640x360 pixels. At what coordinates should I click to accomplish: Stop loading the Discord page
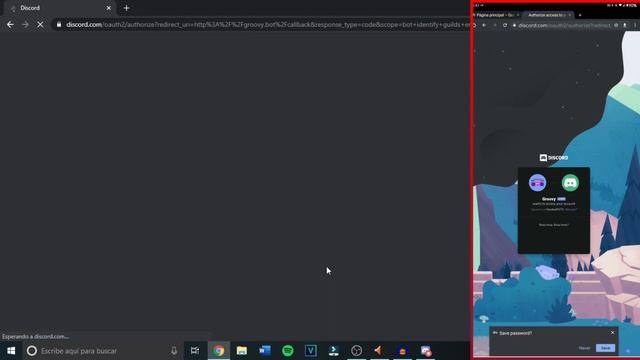coord(40,24)
